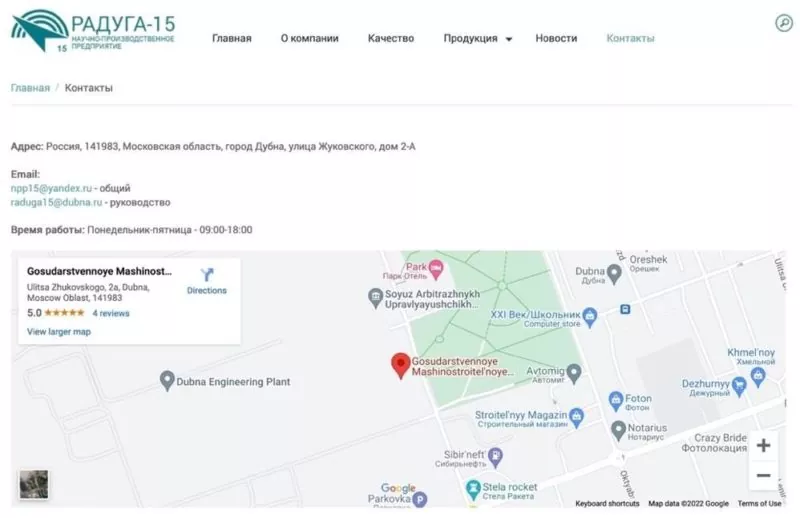Select Soyuz Arbitrazhnykh Upravlyayushchikh marker
800x518 pixels.
pyautogui.click(x=376, y=299)
